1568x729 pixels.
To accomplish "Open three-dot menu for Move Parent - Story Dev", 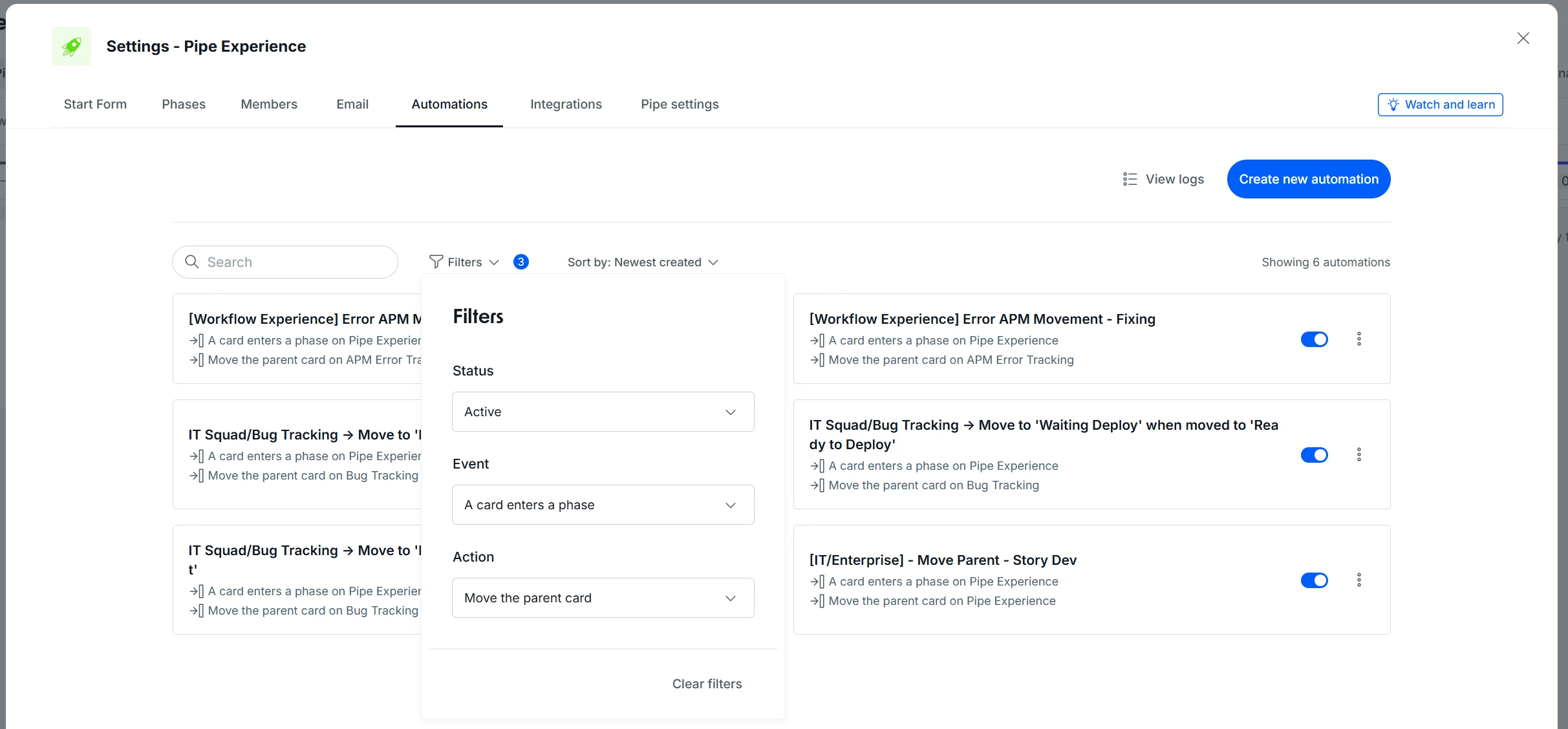I will [1359, 580].
